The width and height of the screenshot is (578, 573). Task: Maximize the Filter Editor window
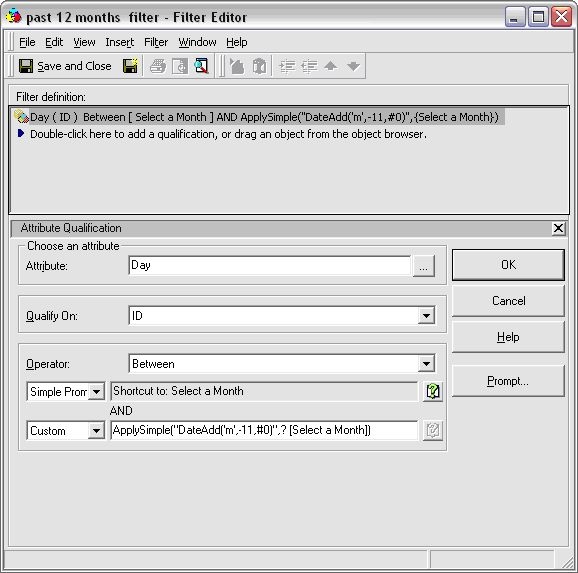pos(538,17)
